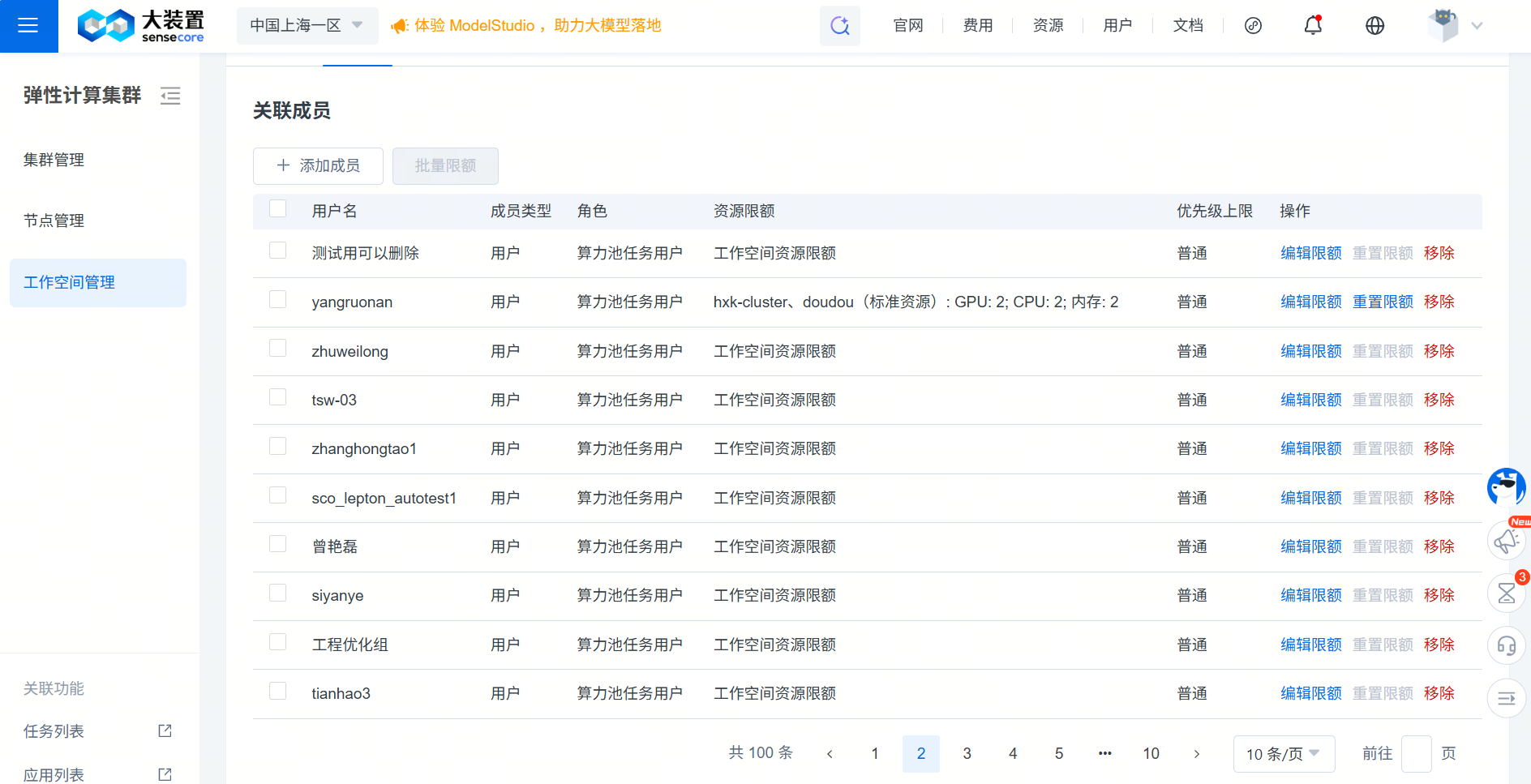This screenshot has height=784, width=1531.
Task: Click the page jump input field
Action: pos(1416,754)
